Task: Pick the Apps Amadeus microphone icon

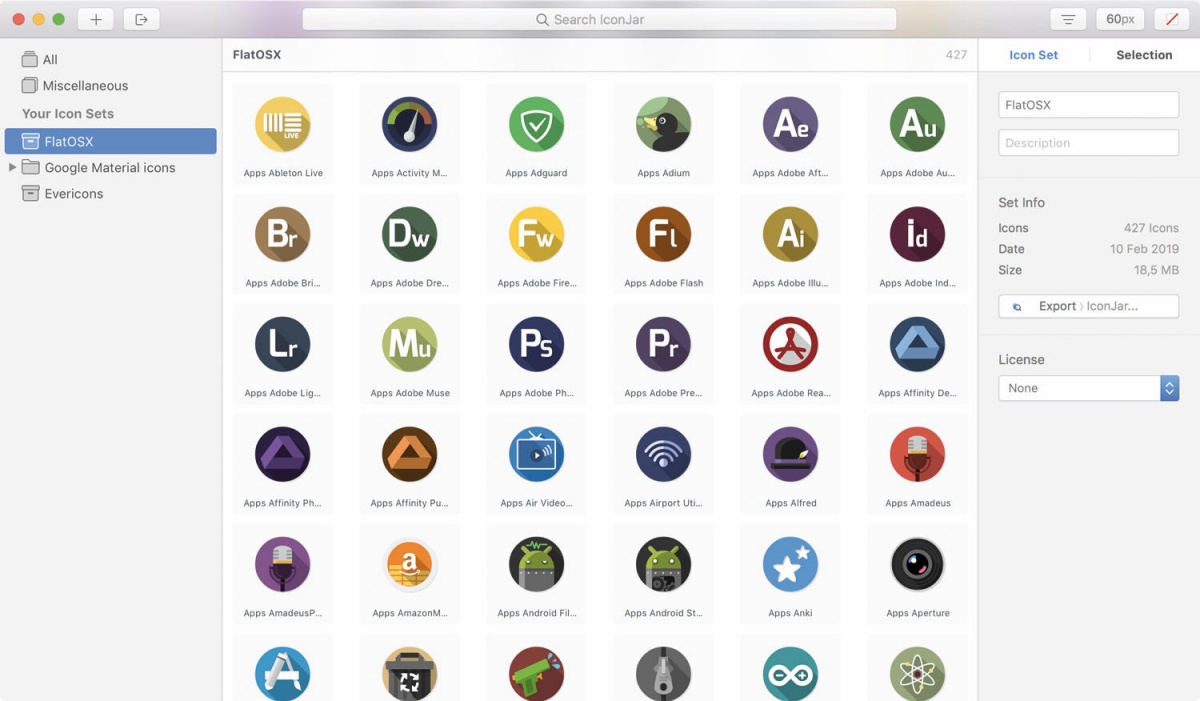Action: tap(918, 454)
